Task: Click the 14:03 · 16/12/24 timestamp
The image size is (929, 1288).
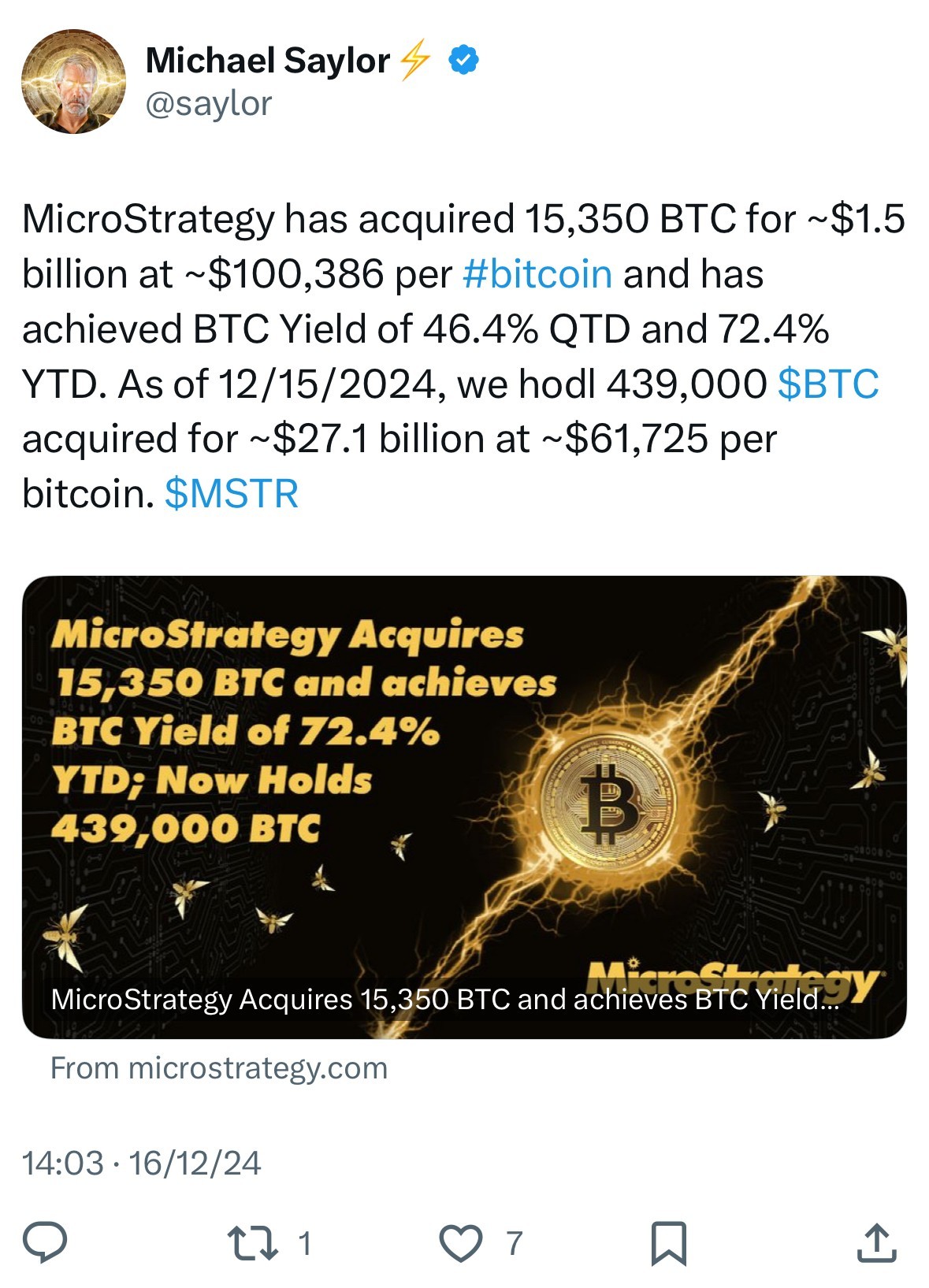Action: click(x=142, y=1163)
